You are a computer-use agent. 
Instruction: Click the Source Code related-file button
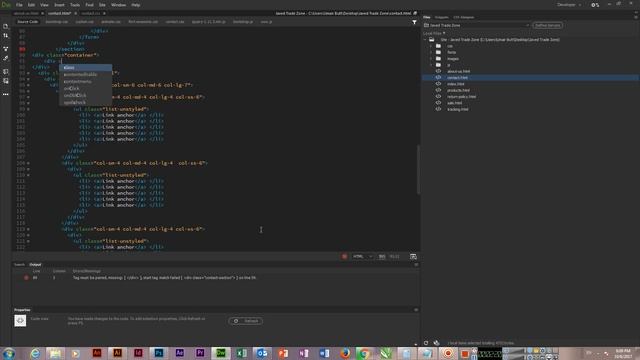tap(27, 22)
